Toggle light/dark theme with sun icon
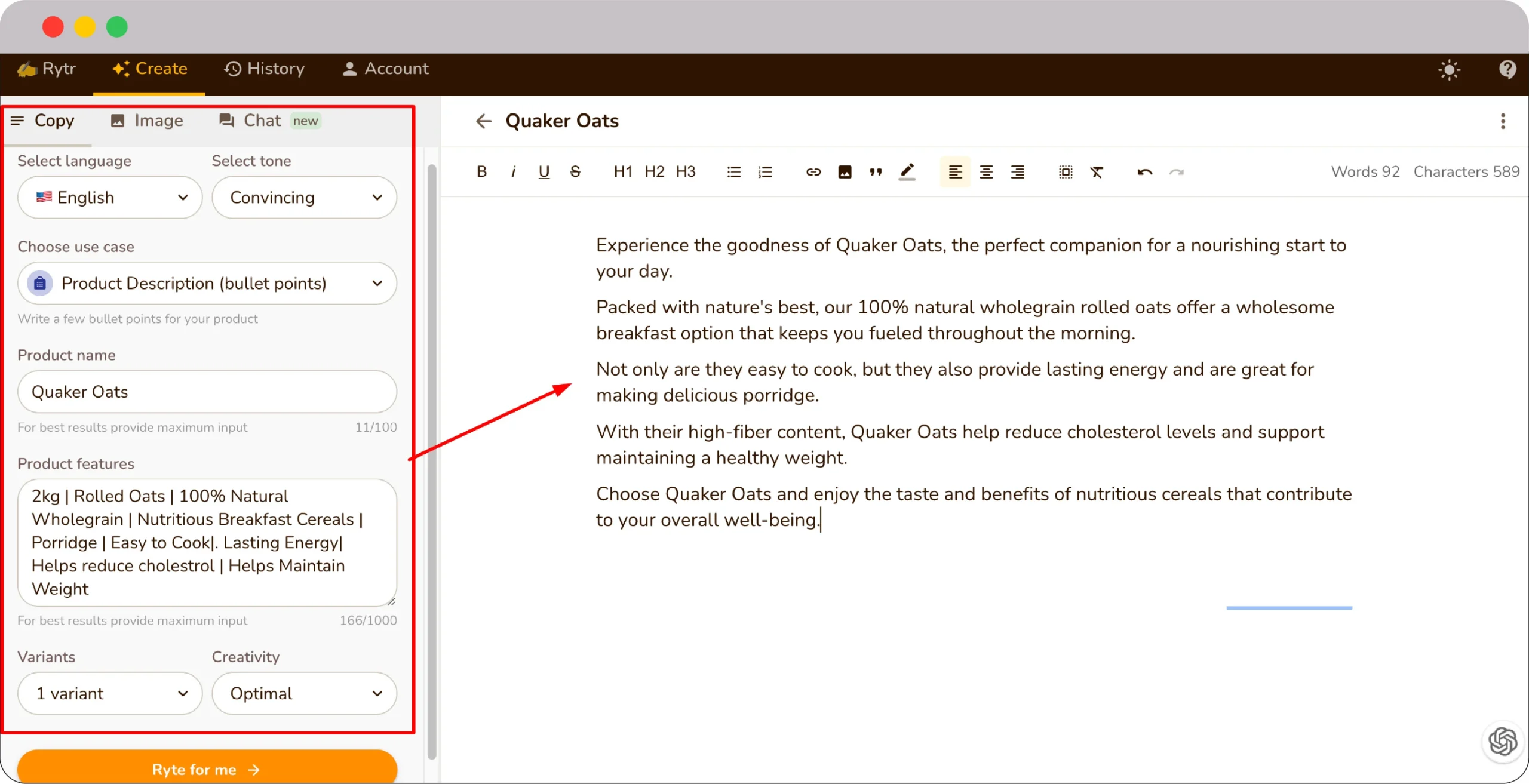 pyautogui.click(x=1450, y=70)
